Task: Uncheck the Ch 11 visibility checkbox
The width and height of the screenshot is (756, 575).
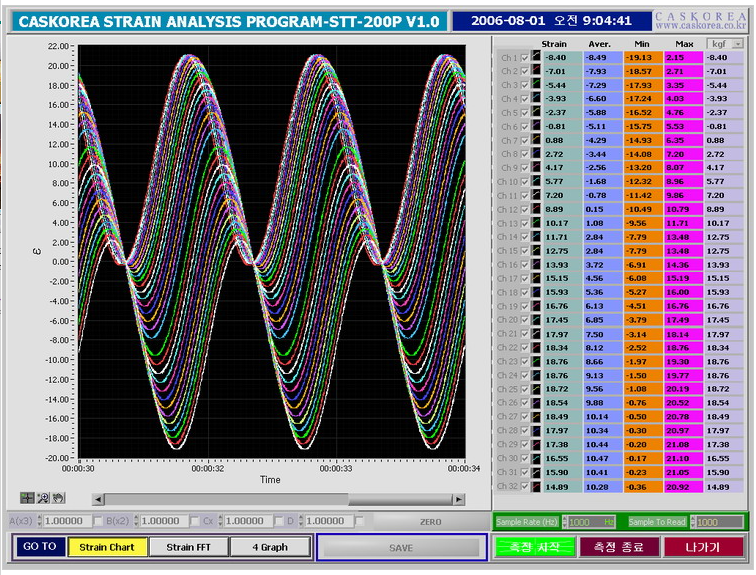Action: (x=525, y=196)
